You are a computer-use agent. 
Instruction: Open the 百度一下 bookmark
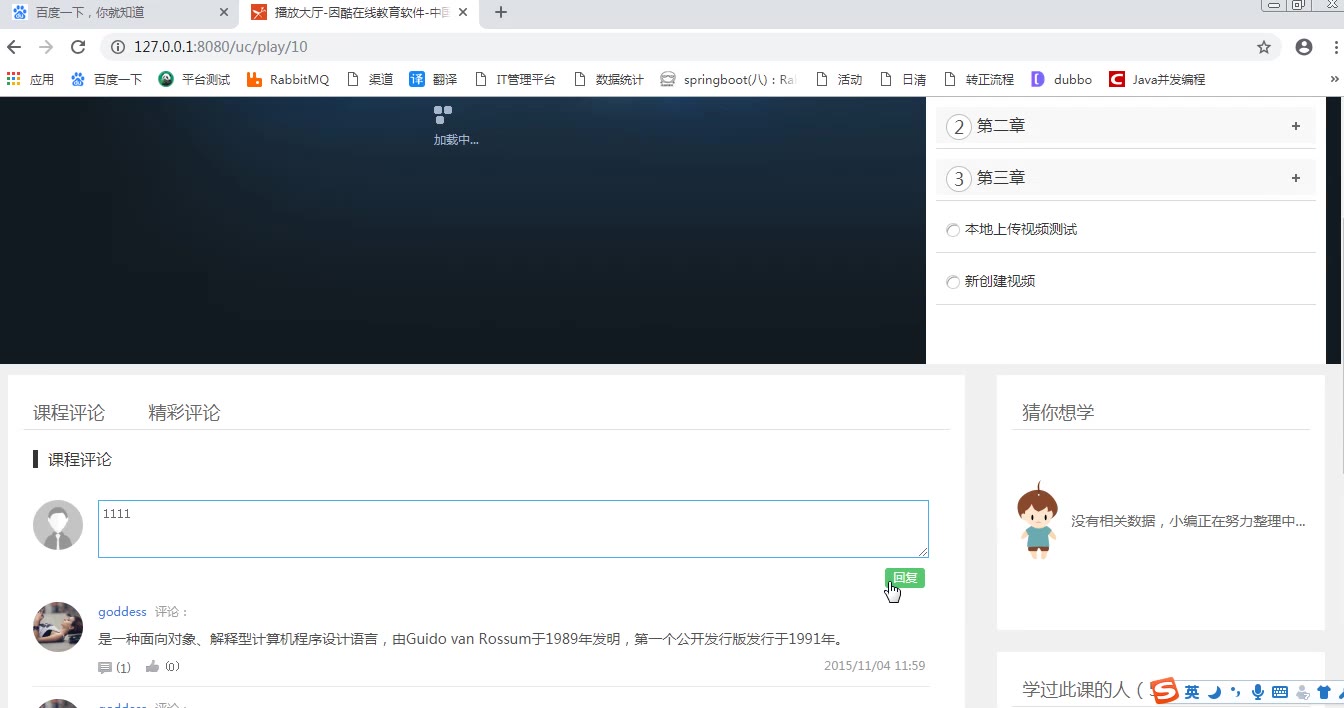(106, 79)
